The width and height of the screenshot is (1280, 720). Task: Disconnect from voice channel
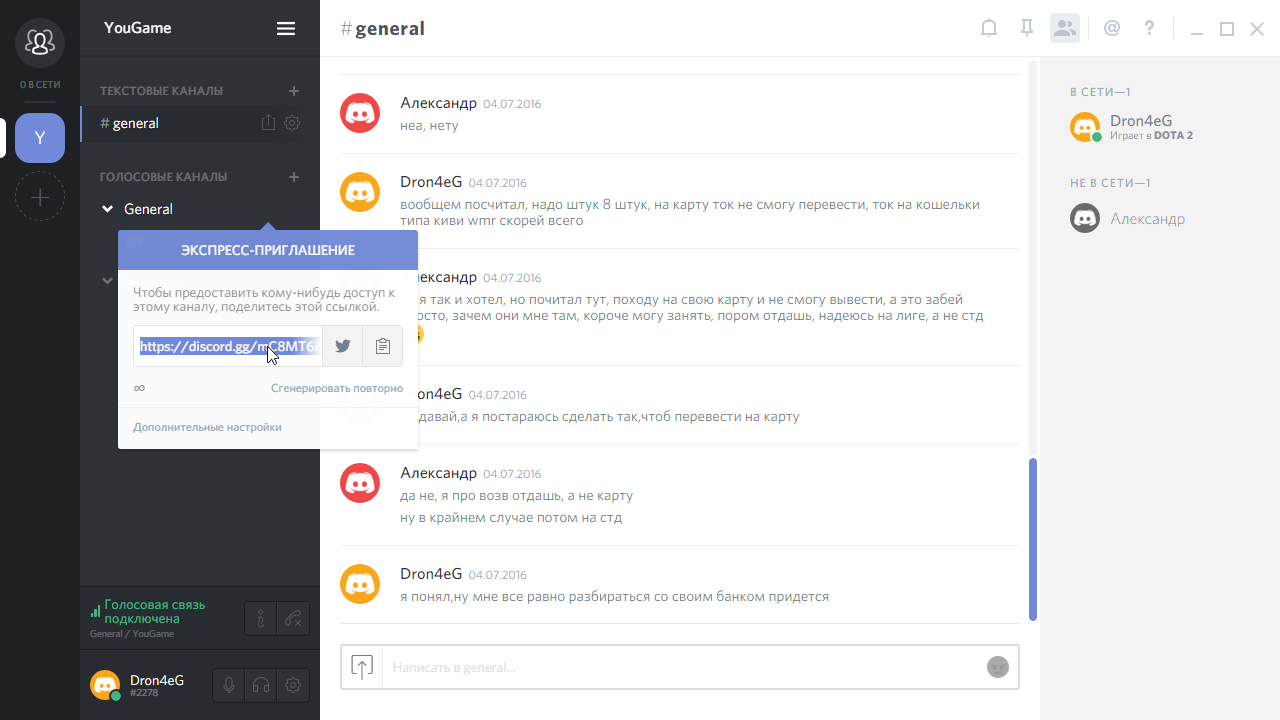click(293, 619)
